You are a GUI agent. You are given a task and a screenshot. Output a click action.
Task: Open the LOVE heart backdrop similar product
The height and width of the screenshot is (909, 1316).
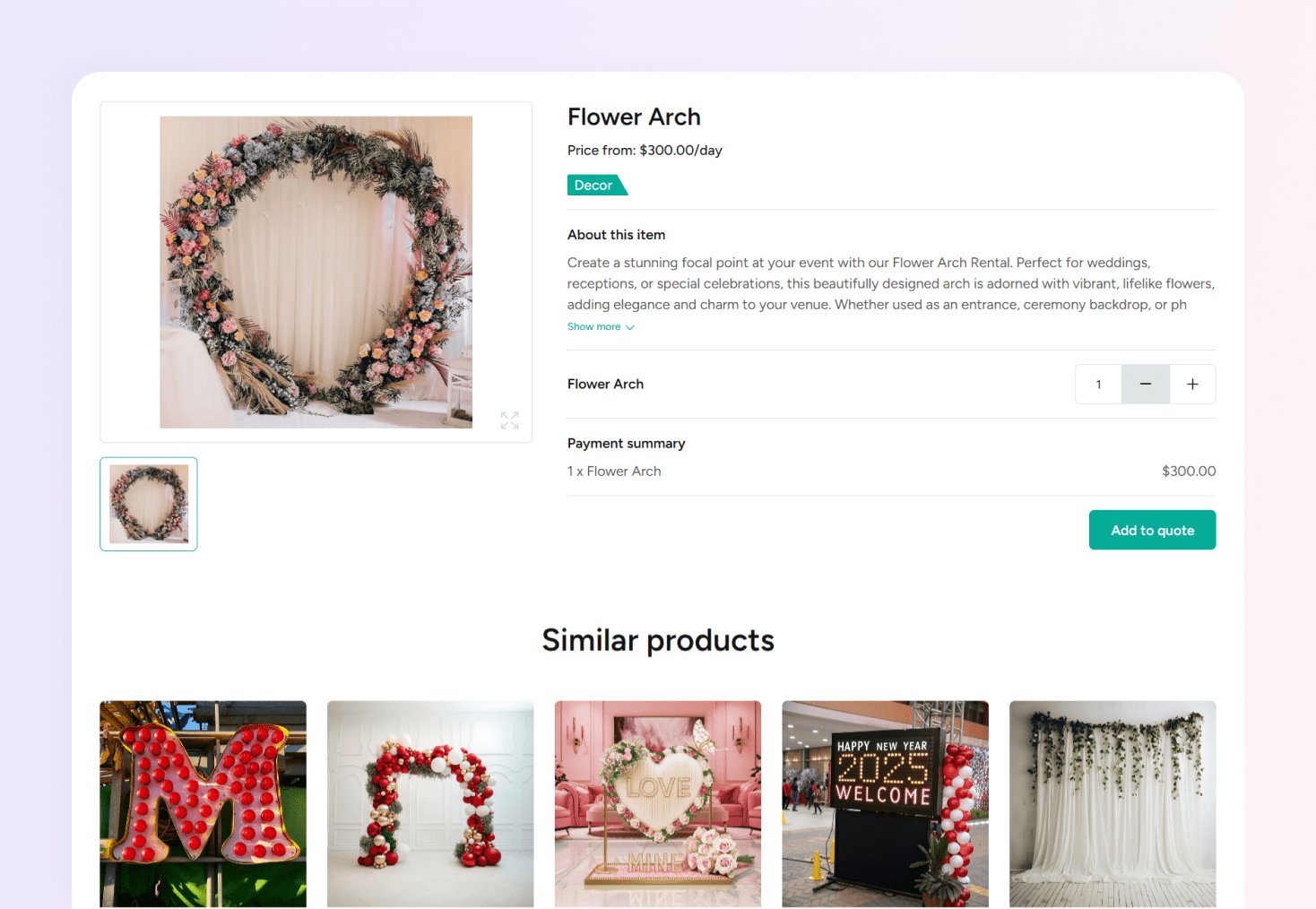tap(657, 803)
